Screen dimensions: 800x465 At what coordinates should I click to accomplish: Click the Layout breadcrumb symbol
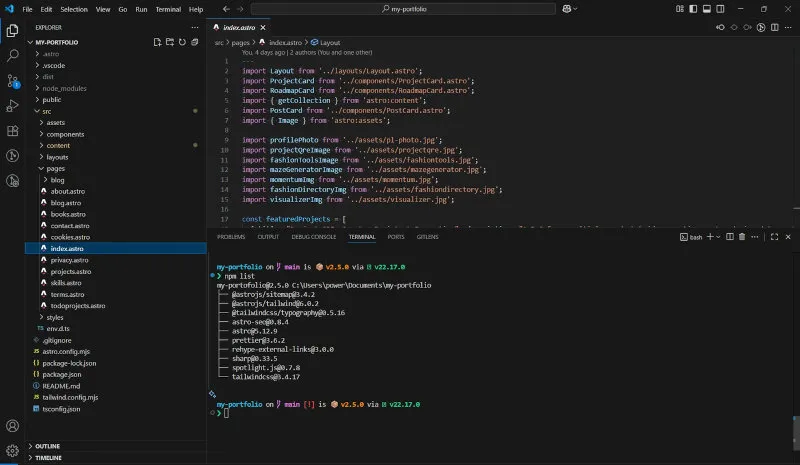330,43
